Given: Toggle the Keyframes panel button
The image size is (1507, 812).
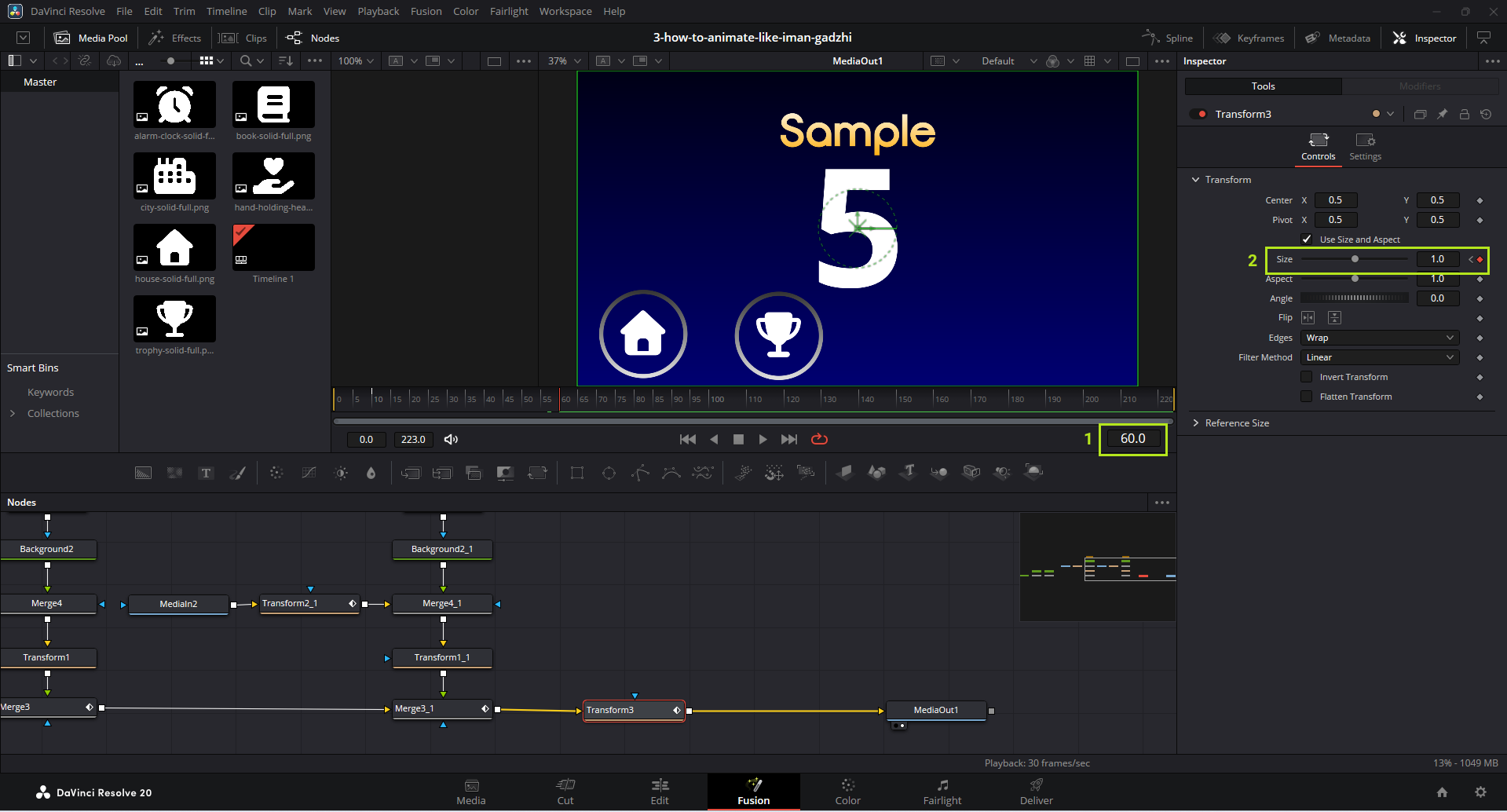Looking at the screenshot, I should coord(1249,38).
